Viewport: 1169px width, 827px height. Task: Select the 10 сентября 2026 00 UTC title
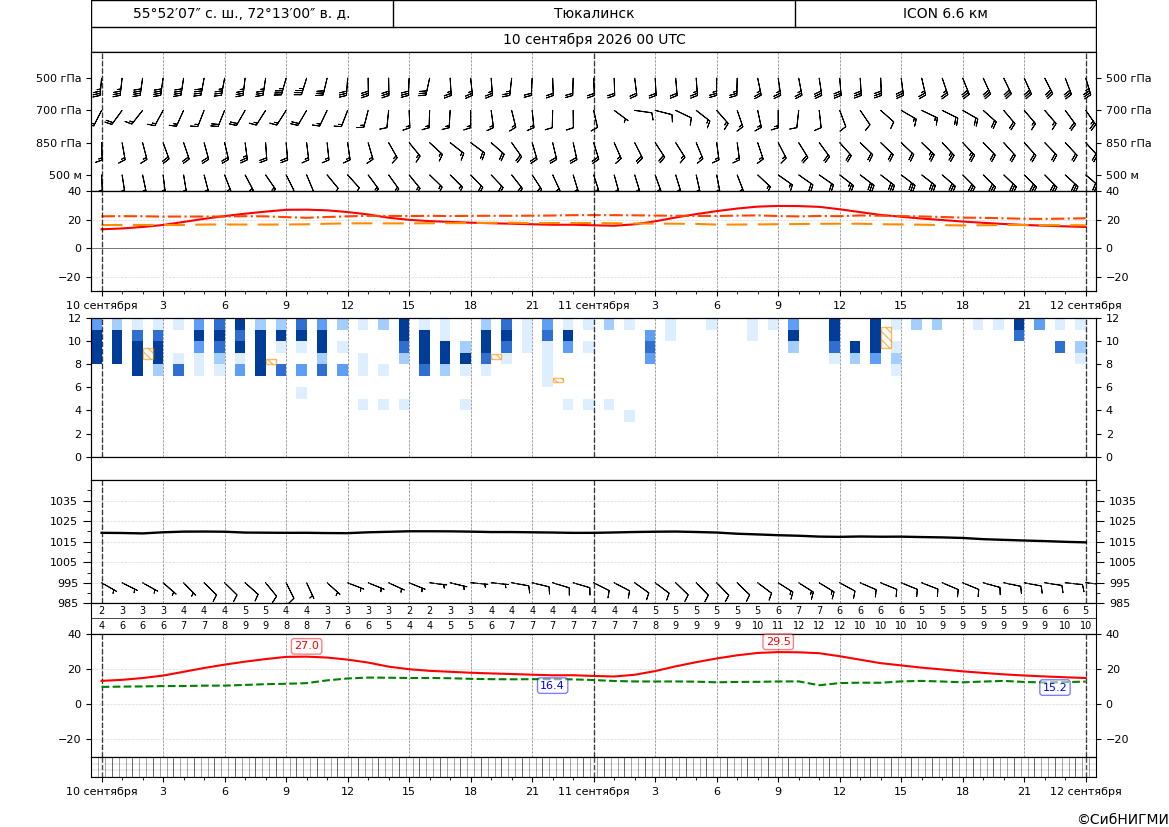pyautogui.click(x=594, y=40)
